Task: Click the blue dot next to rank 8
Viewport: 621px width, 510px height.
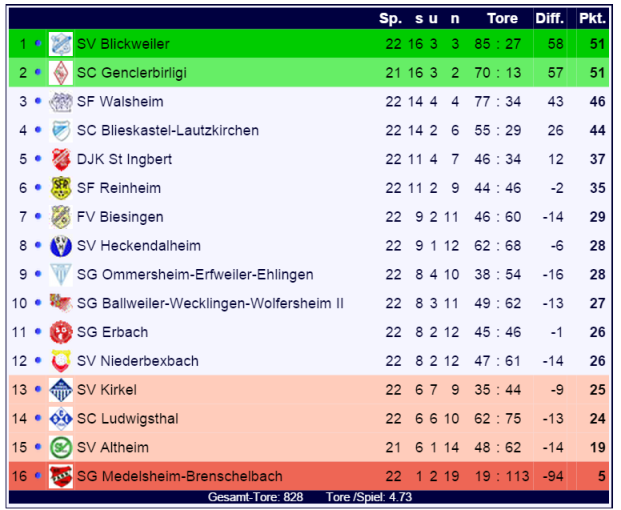Action: pos(38,245)
